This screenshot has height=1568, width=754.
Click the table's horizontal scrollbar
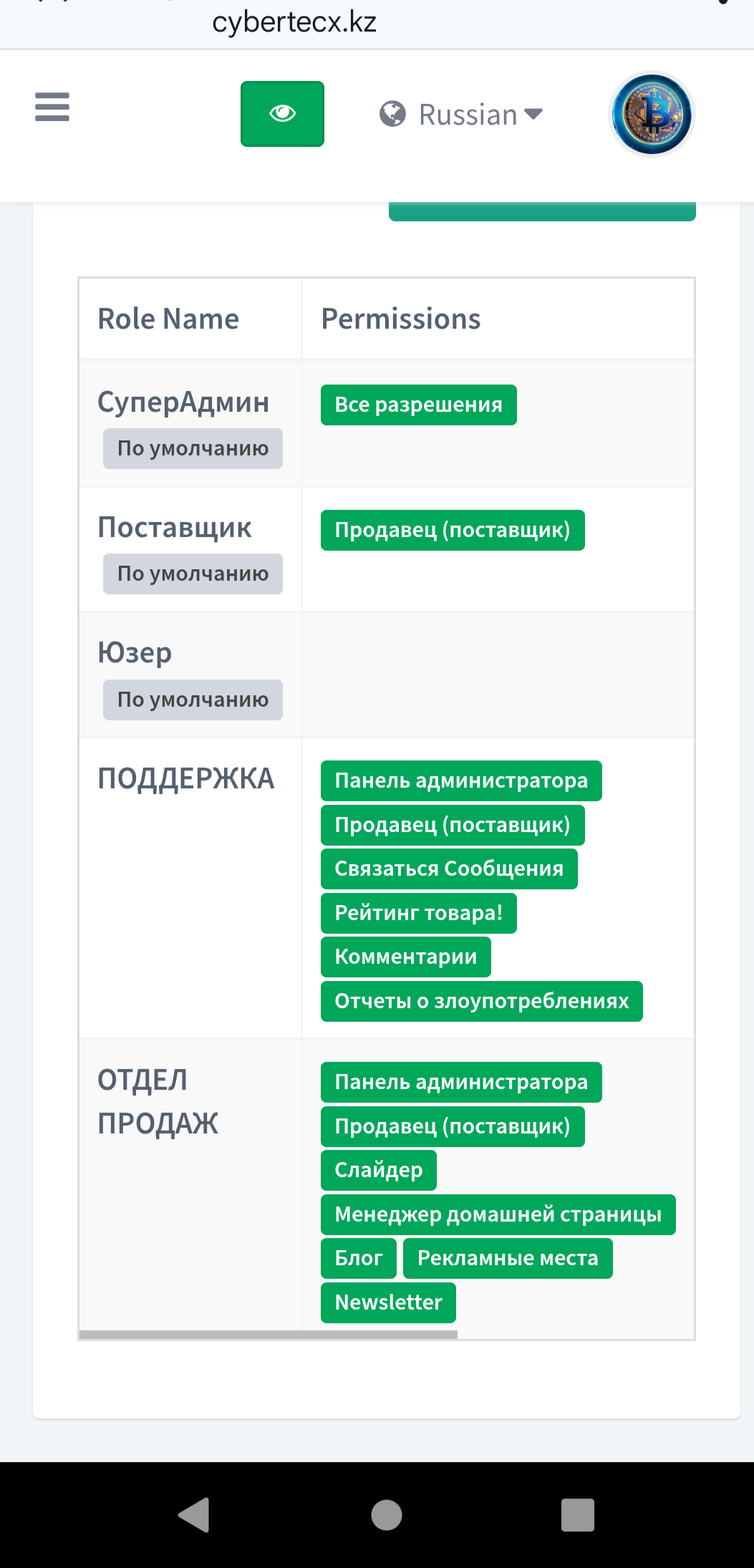[x=269, y=1335]
